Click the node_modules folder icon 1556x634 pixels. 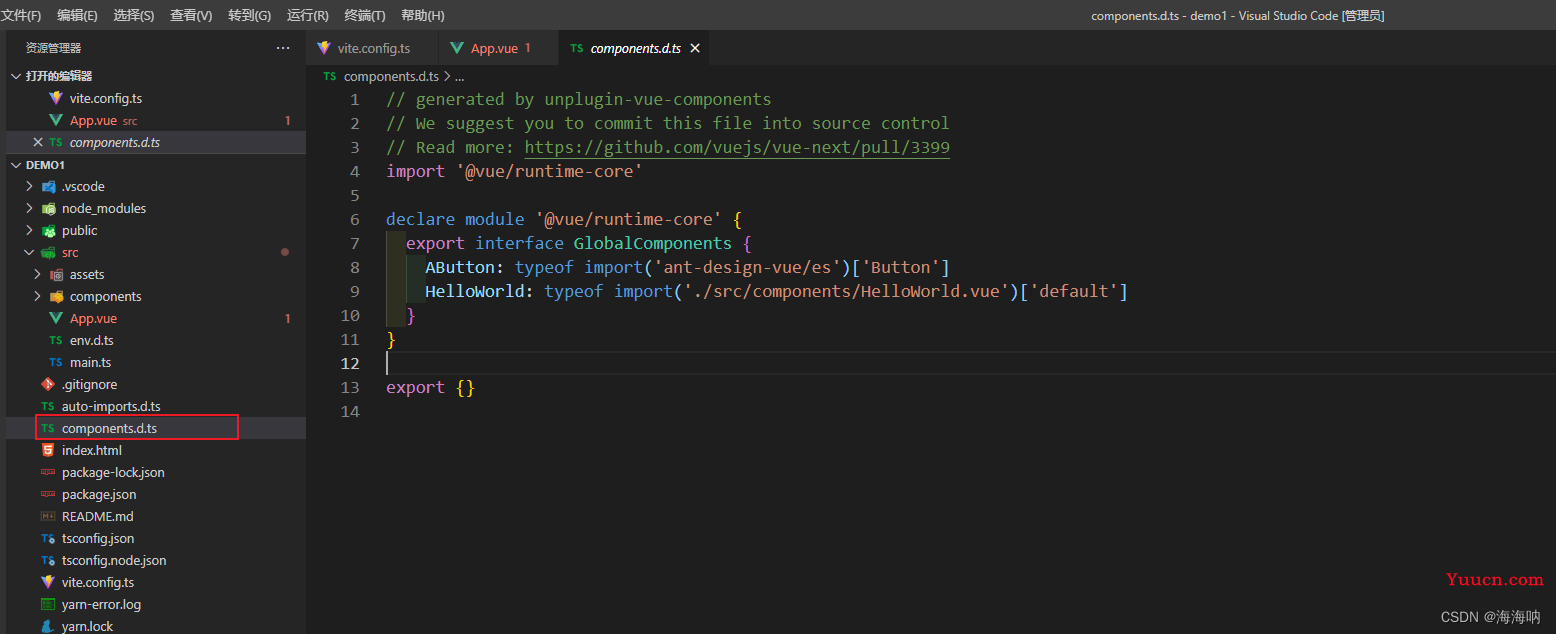[x=48, y=208]
